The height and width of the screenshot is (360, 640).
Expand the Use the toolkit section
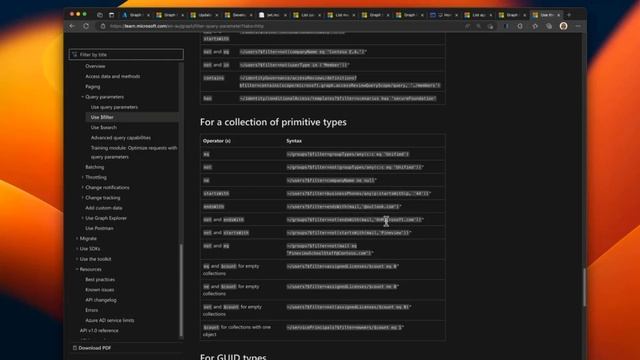click(77, 259)
